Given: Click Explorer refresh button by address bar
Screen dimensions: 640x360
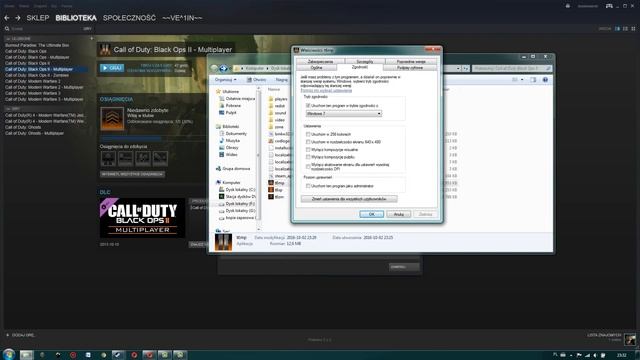Looking at the screenshot, I should point(465,69).
